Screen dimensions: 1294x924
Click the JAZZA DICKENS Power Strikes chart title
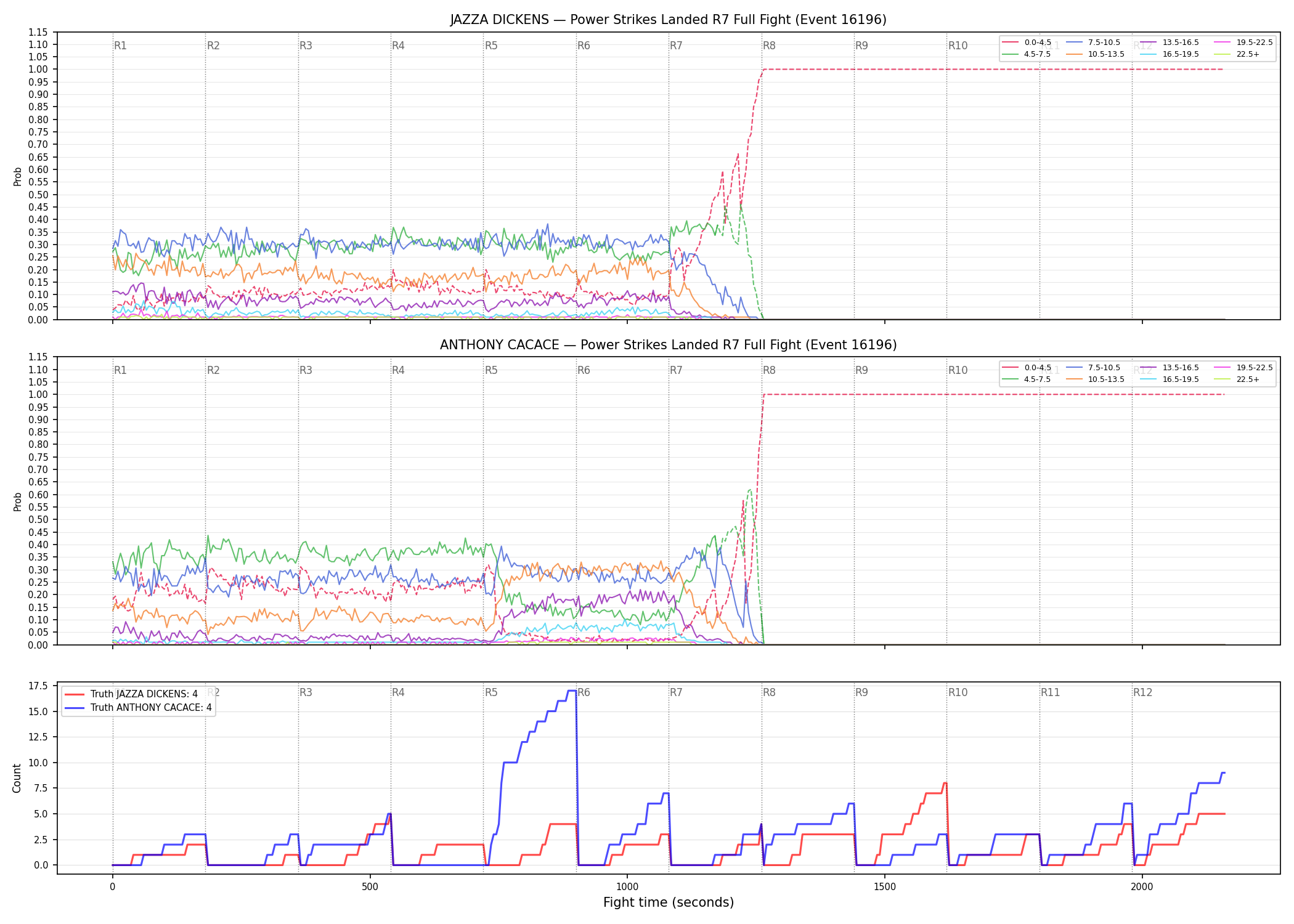click(669, 20)
